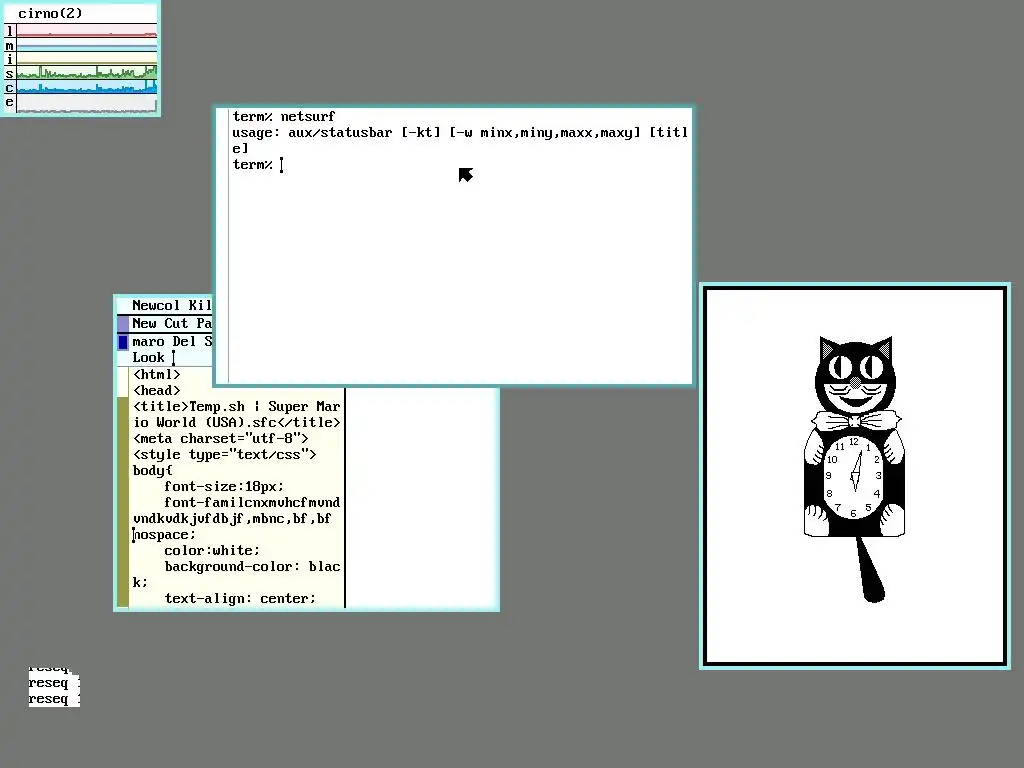This screenshot has height=768, width=1024.
Task: Click the light purple column layout box in acme
Action: (x=123, y=323)
